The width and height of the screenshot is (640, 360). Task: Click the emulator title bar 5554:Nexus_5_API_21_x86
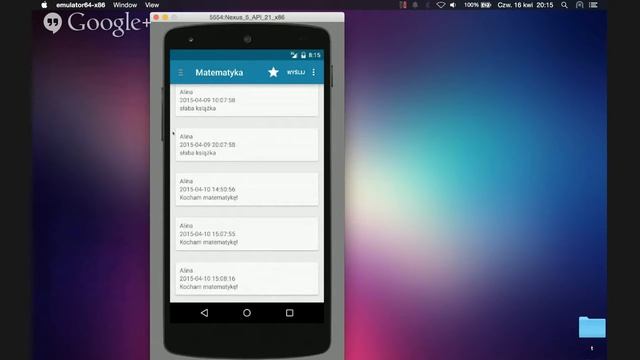click(247, 17)
